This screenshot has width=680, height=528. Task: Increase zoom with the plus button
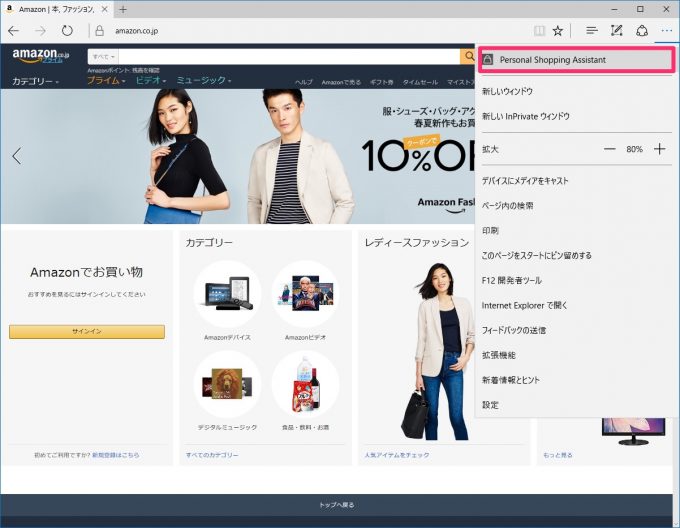pyautogui.click(x=660, y=149)
